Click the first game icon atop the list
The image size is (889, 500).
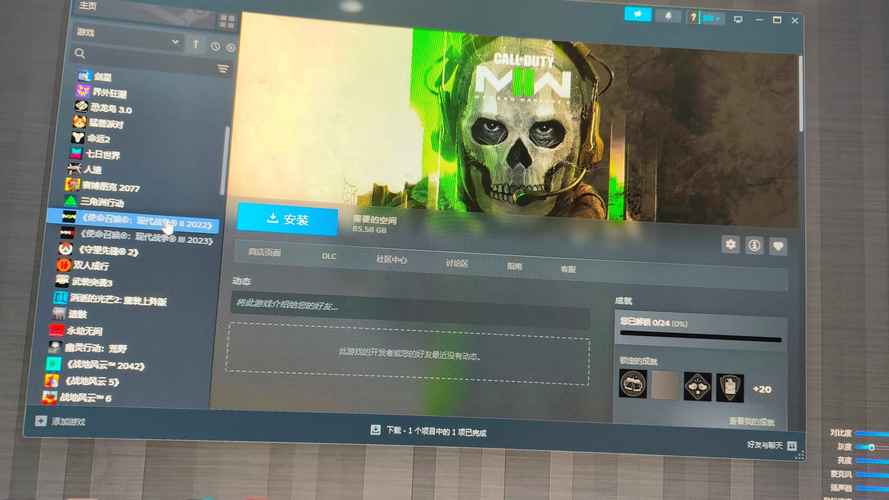pos(84,76)
